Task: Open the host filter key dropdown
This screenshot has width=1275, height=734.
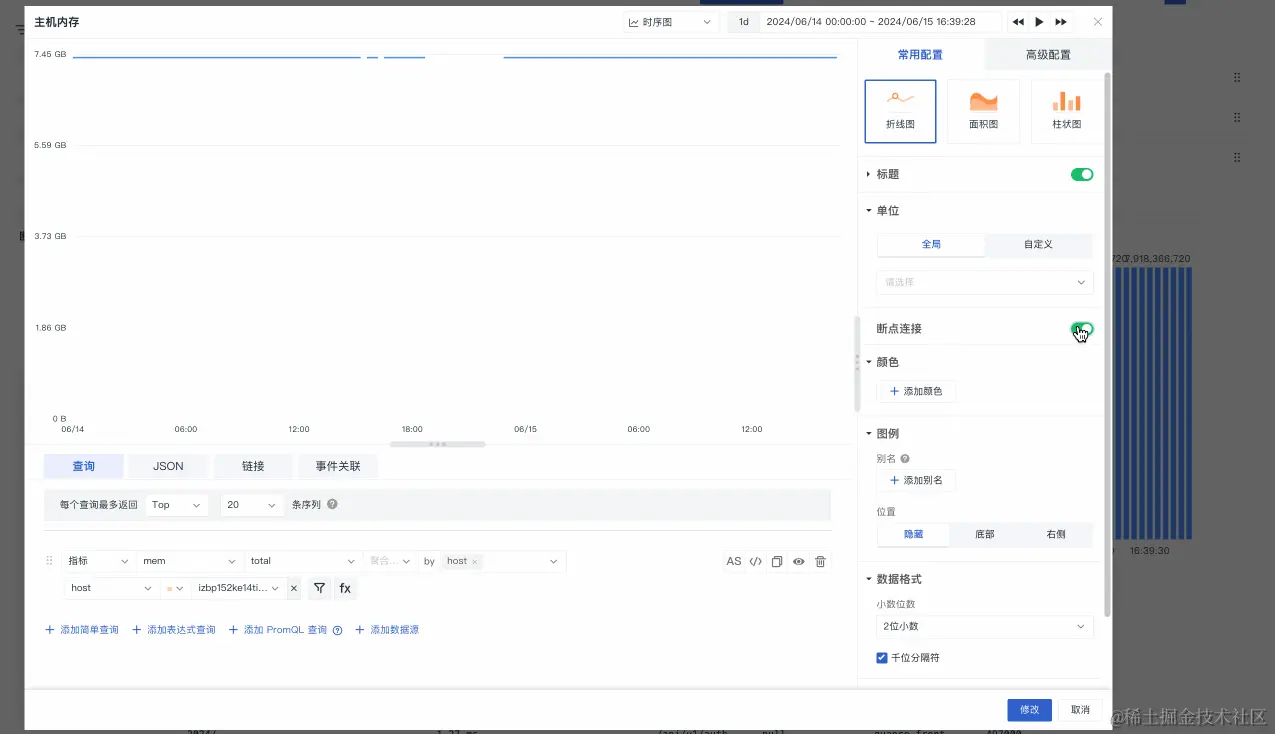Action: (x=111, y=588)
